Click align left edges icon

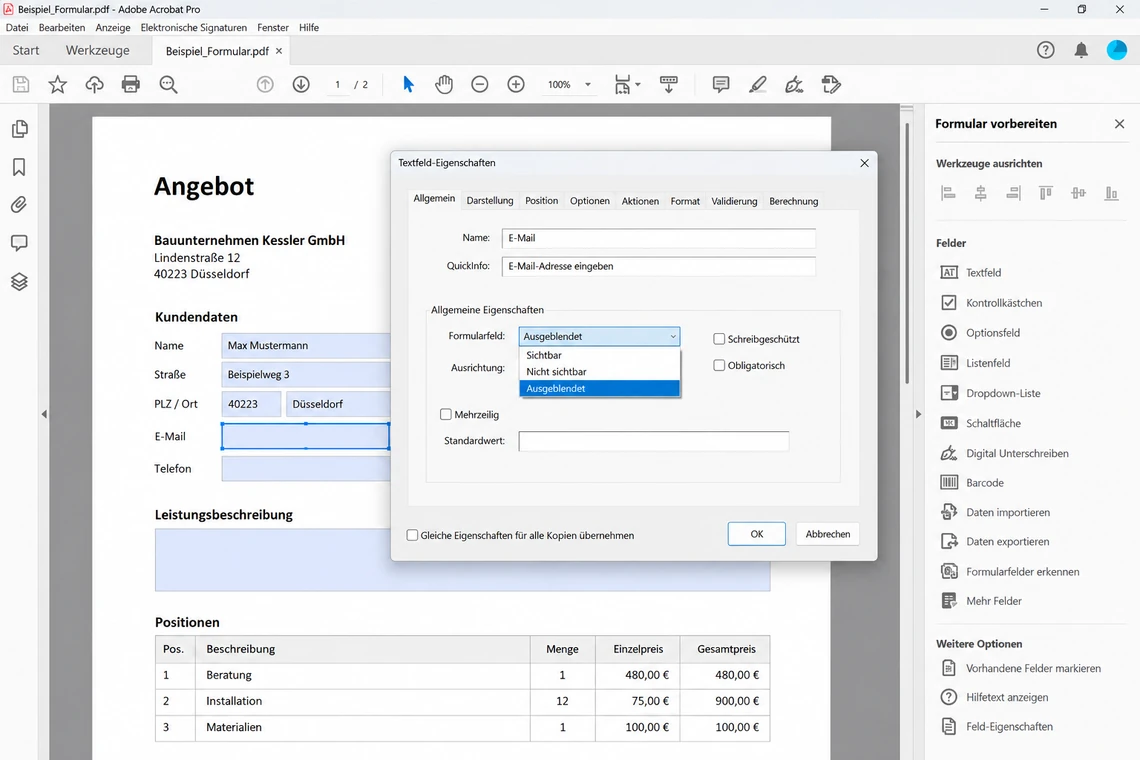coord(948,193)
